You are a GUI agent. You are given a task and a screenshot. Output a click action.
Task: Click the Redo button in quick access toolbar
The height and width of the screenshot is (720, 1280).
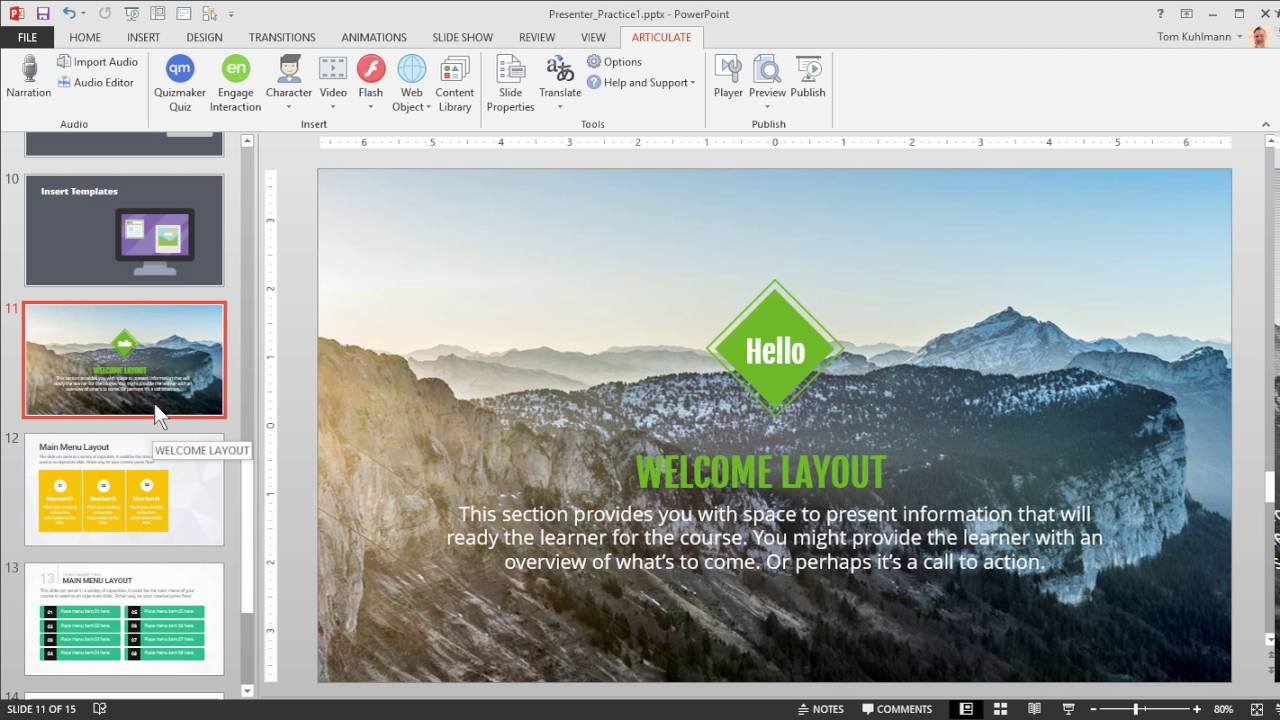pos(106,14)
